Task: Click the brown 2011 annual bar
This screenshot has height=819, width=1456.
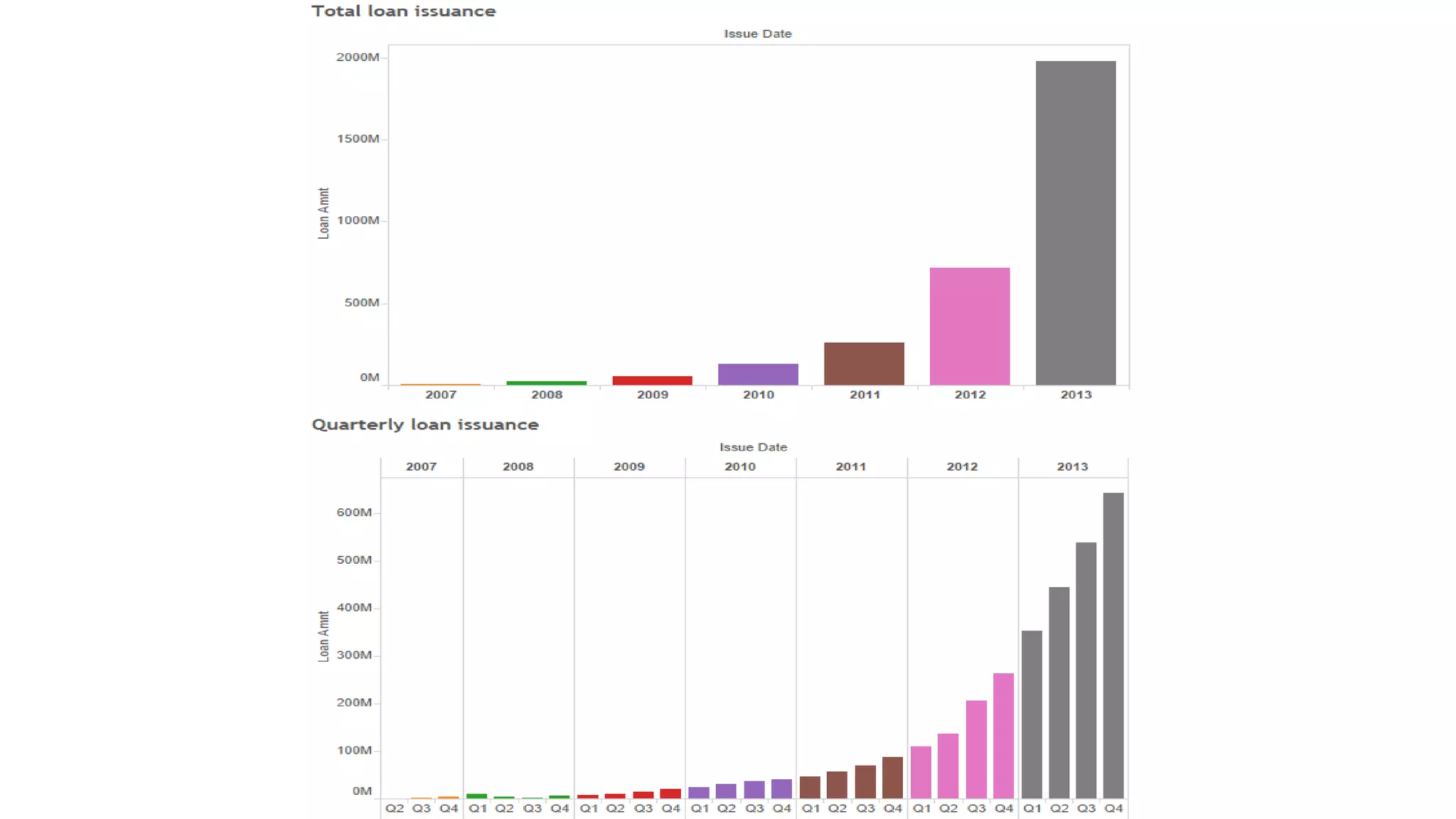Action: pyautogui.click(x=864, y=364)
